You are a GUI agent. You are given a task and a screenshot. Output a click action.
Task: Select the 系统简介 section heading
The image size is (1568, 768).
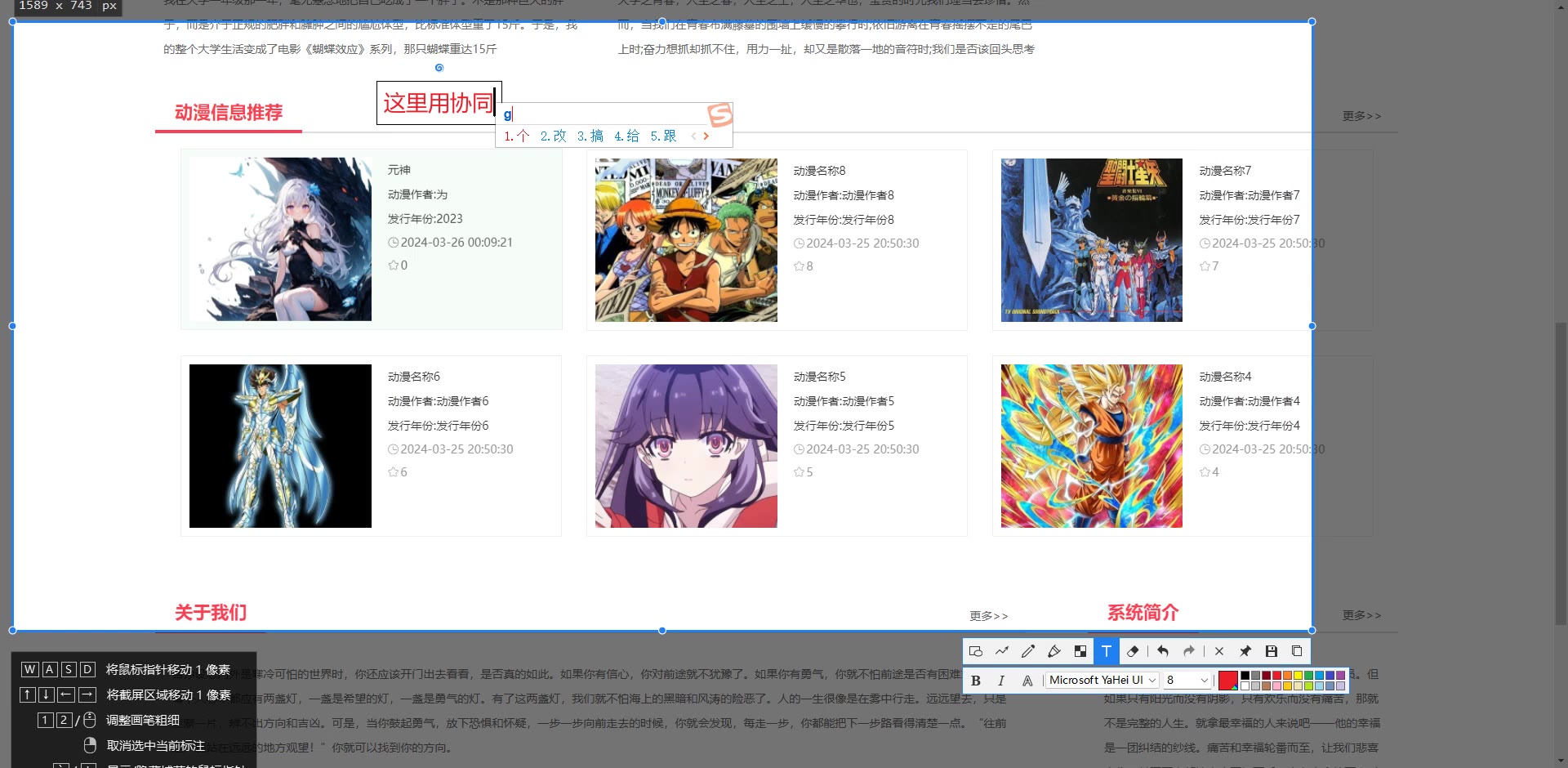tap(1143, 613)
